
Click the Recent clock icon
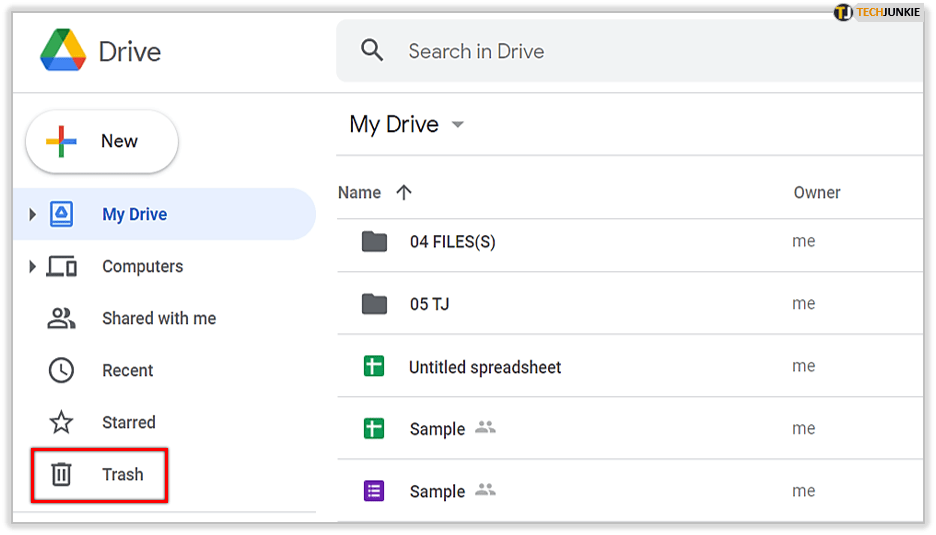click(x=62, y=370)
